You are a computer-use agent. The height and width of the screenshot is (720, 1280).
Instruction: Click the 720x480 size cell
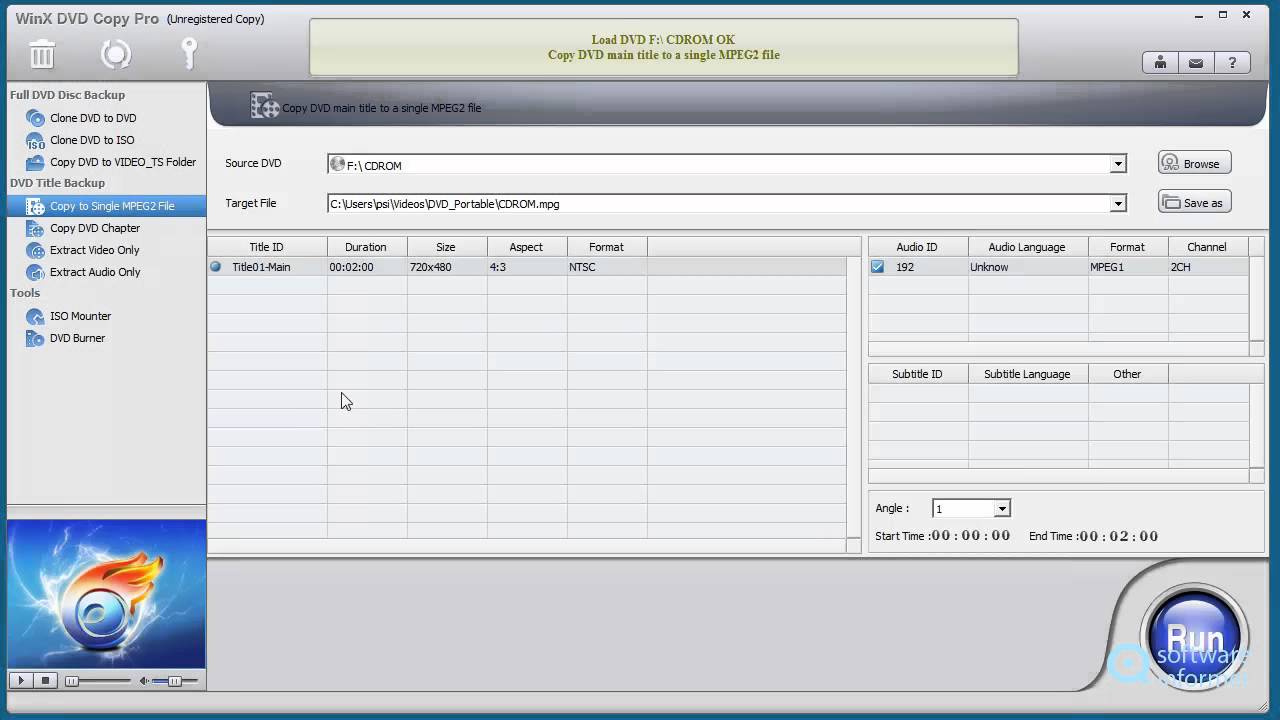(x=447, y=267)
